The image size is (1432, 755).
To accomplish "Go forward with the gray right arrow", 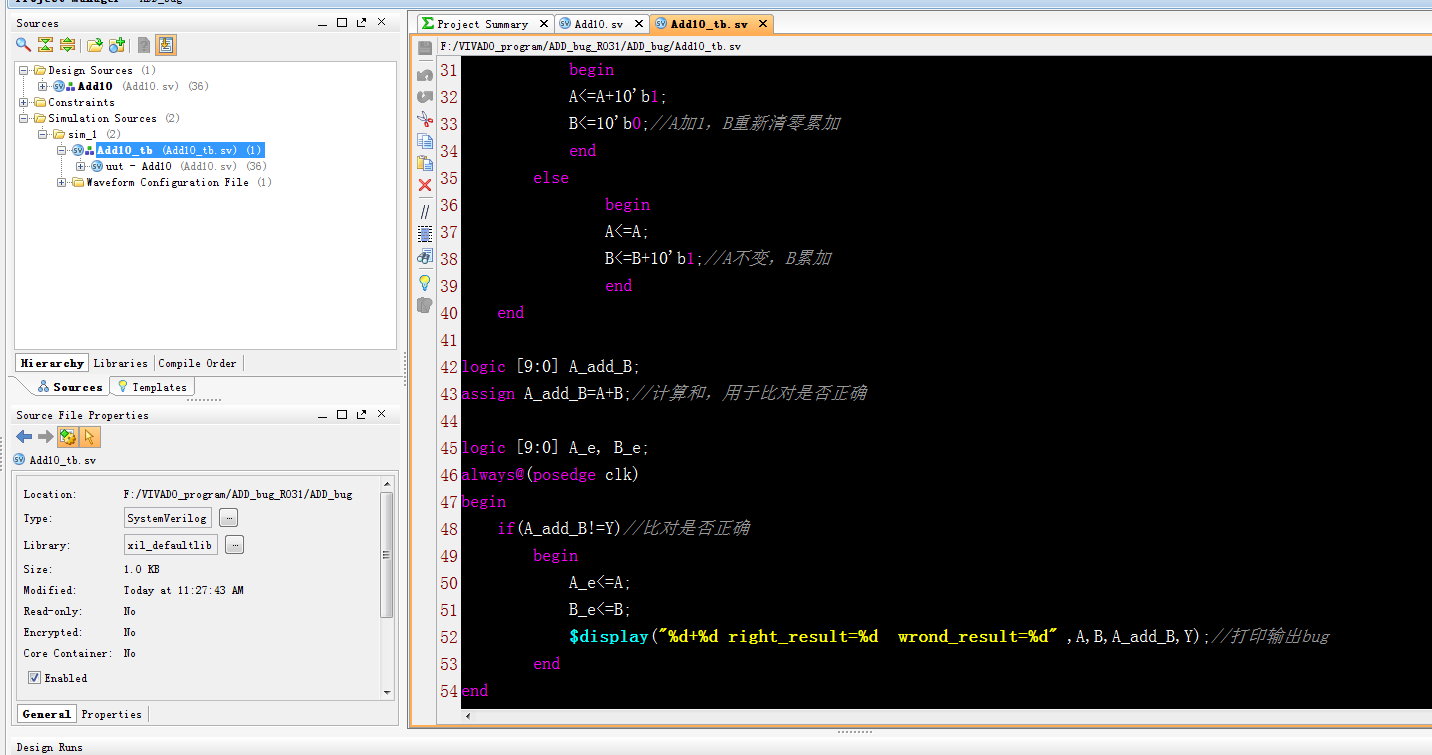I will click(x=45, y=437).
